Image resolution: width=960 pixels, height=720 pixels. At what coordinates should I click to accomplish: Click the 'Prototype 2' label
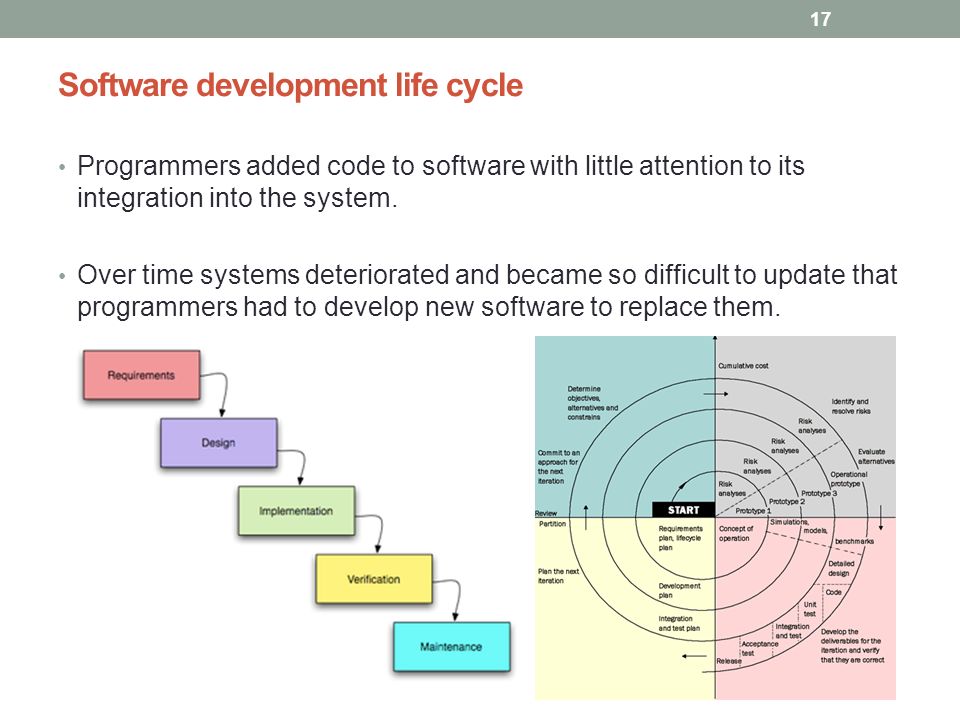[x=787, y=501]
